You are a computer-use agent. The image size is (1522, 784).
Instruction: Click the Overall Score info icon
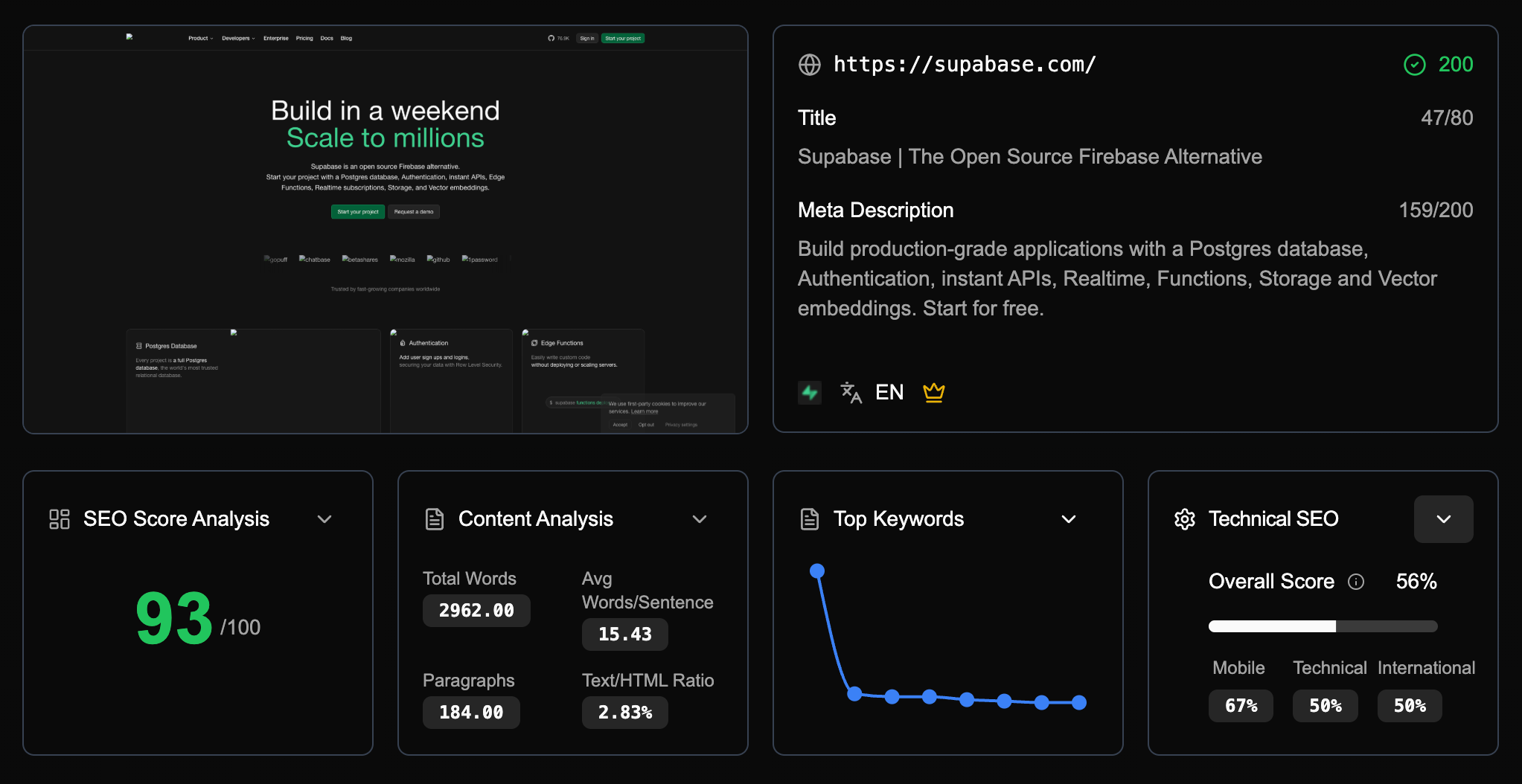pos(1356,582)
